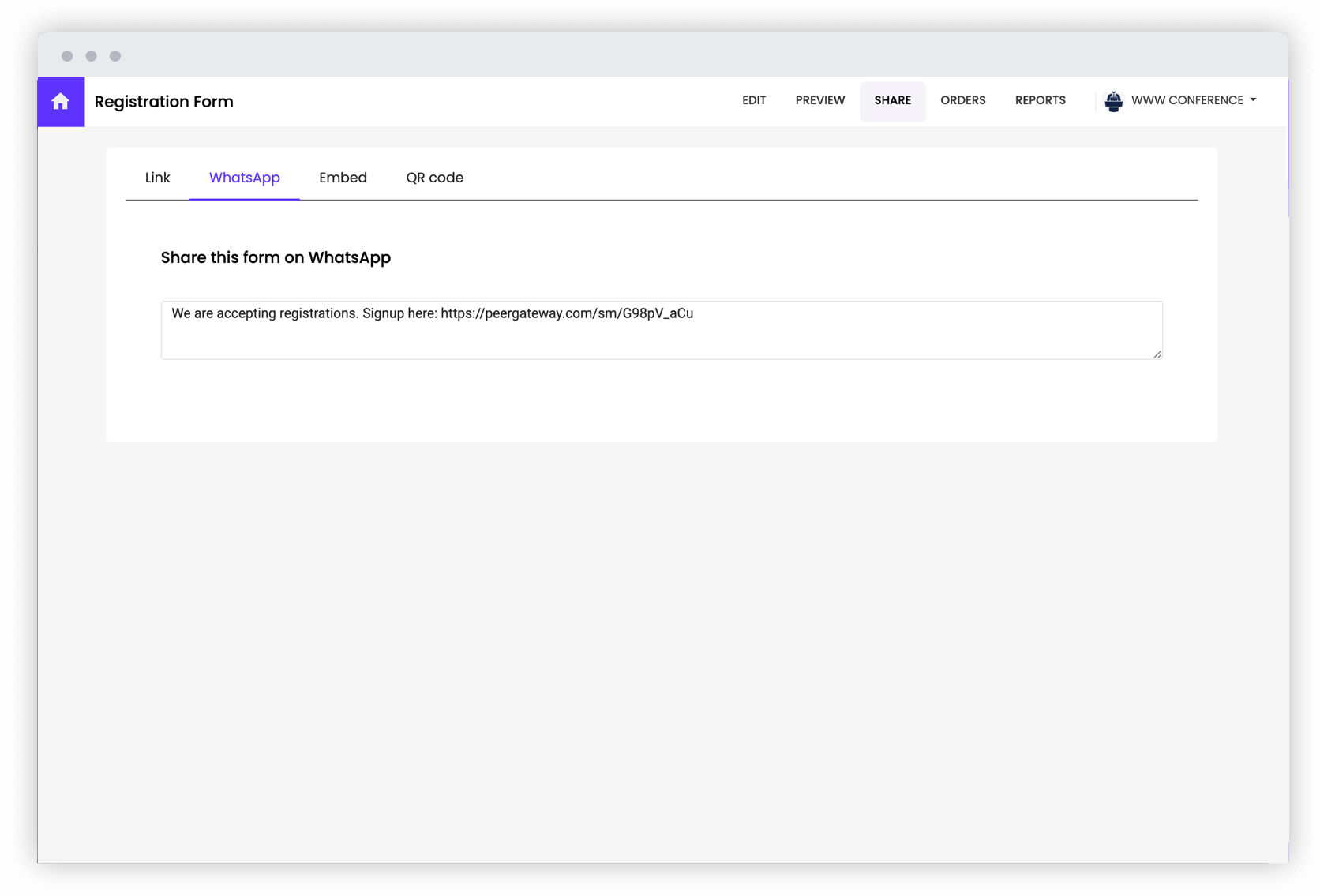Click the middle window control dot

point(92,56)
